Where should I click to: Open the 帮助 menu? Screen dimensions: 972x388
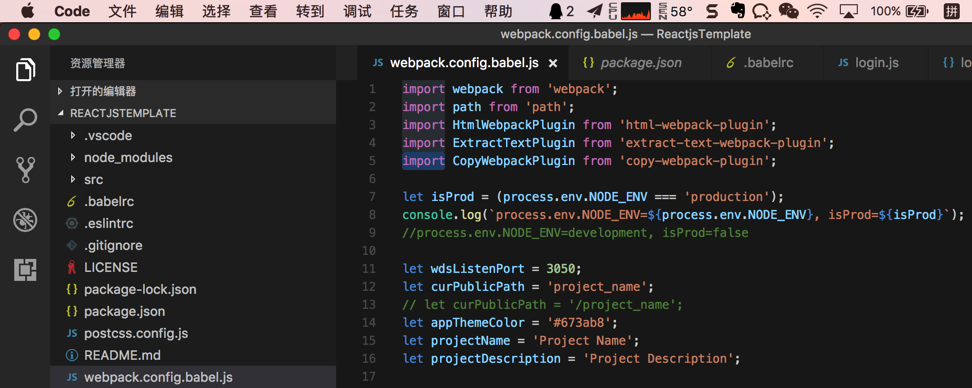[498, 11]
